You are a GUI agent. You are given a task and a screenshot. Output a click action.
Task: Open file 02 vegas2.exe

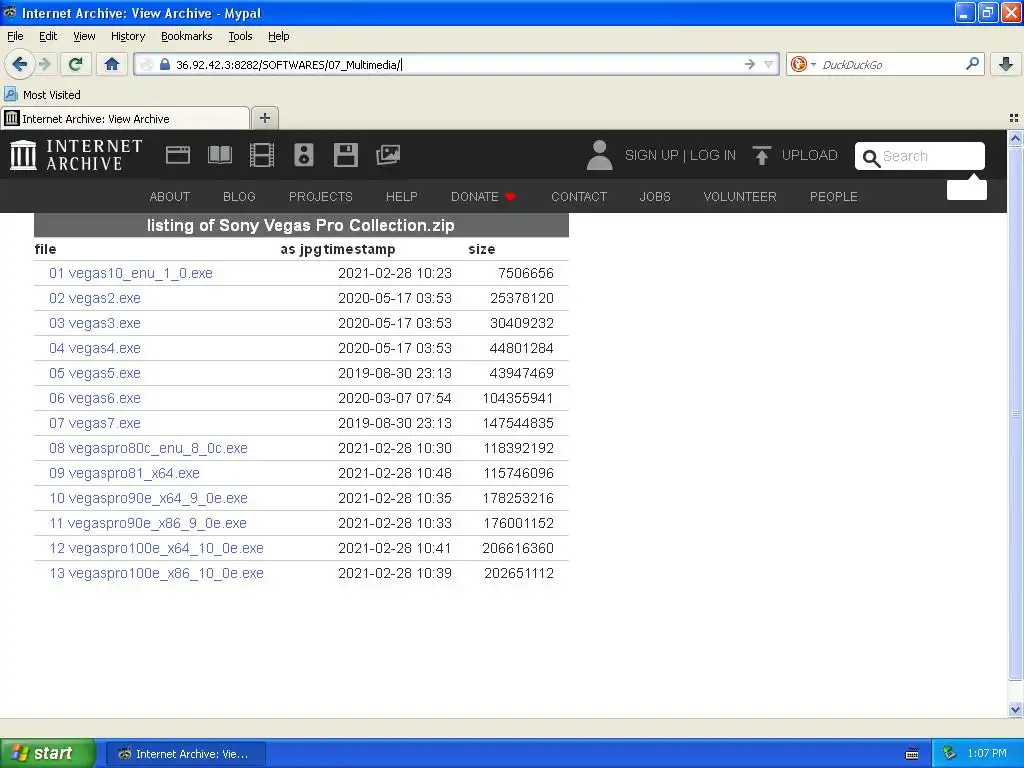coord(95,298)
